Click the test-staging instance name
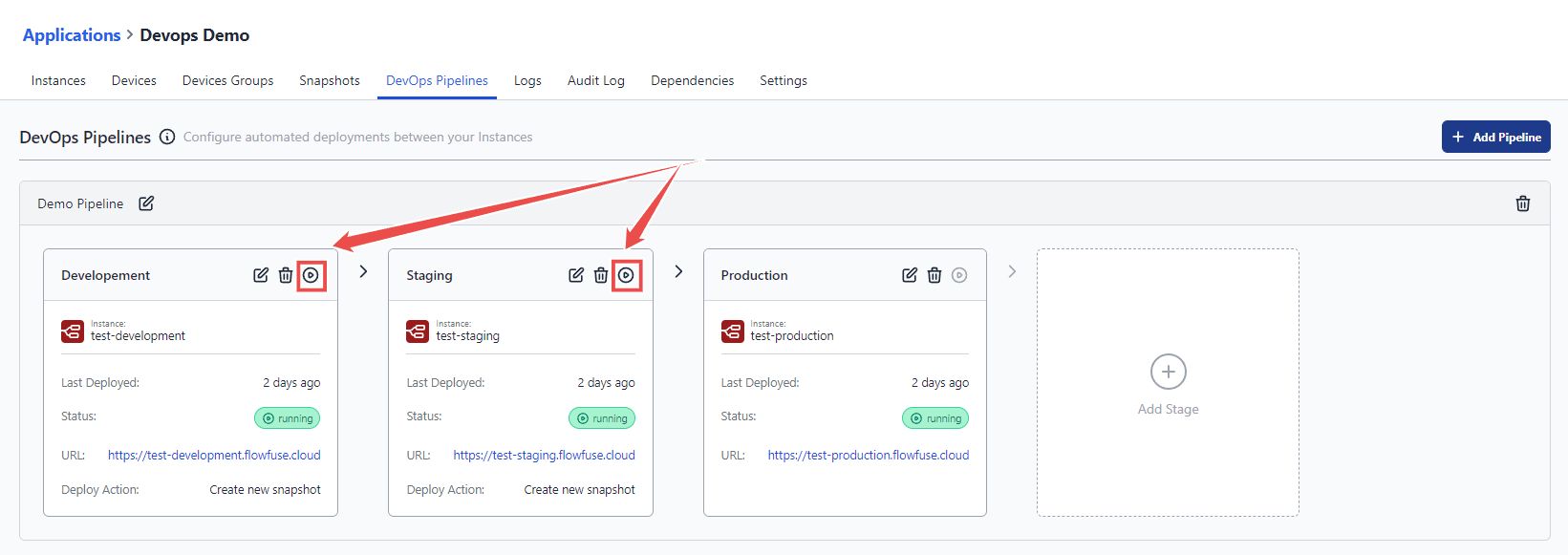This screenshot has width=1568, height=555. (468, 336)
